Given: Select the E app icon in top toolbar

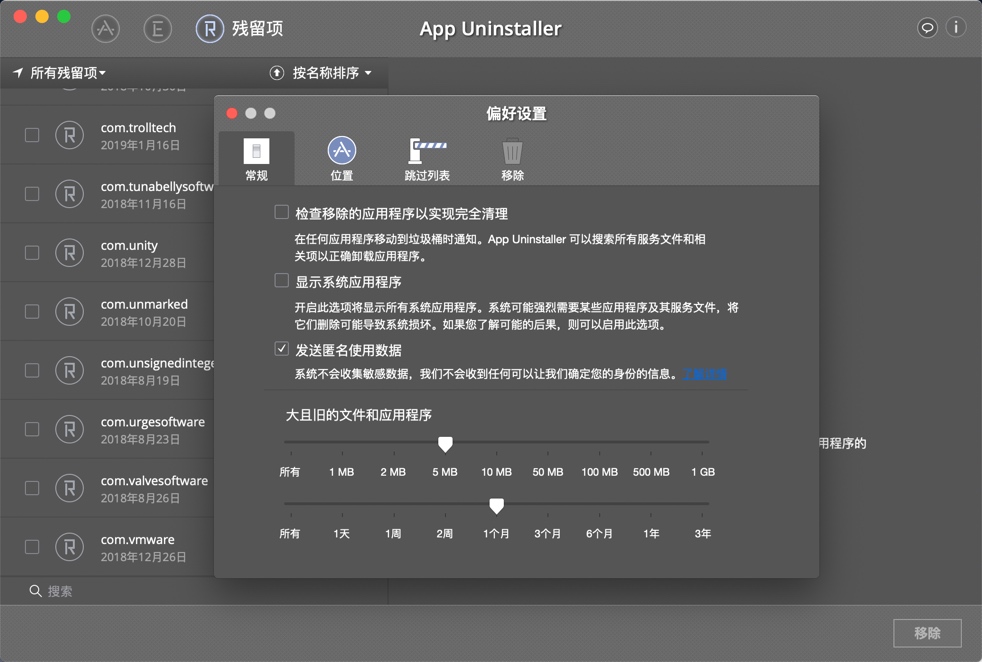Looking at the screenshot, I should [158, 29].
